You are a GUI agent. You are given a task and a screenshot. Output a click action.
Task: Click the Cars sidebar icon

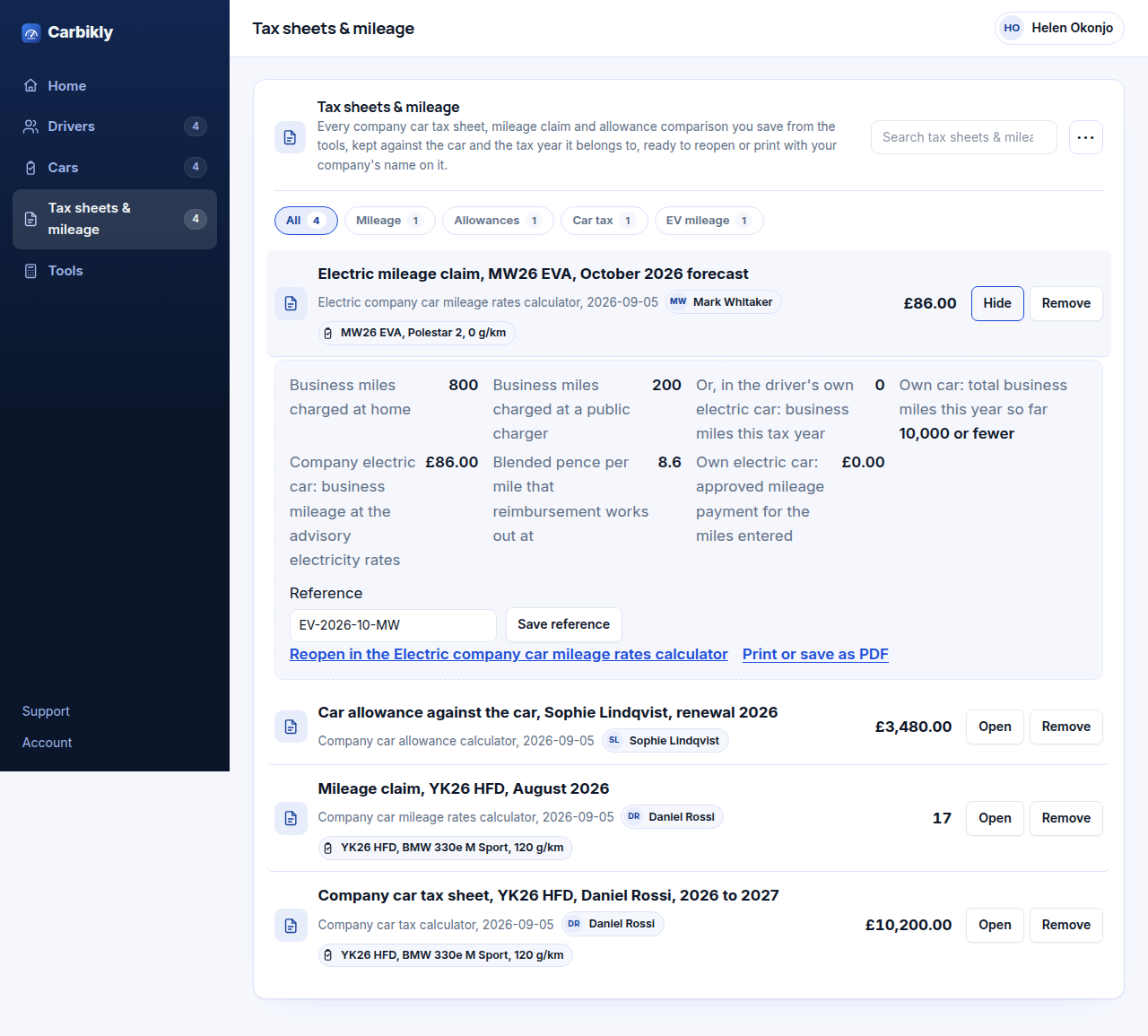point(30,168)
